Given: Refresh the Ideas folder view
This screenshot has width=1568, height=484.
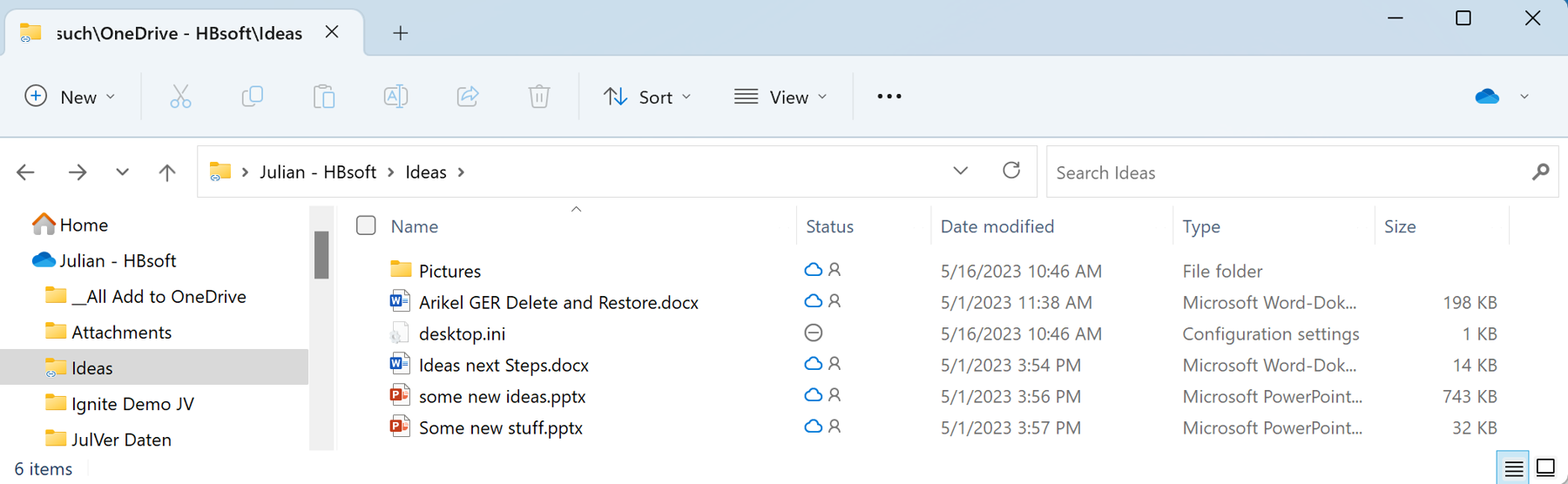Looking at the screenshot, I should click(1010, 171).
